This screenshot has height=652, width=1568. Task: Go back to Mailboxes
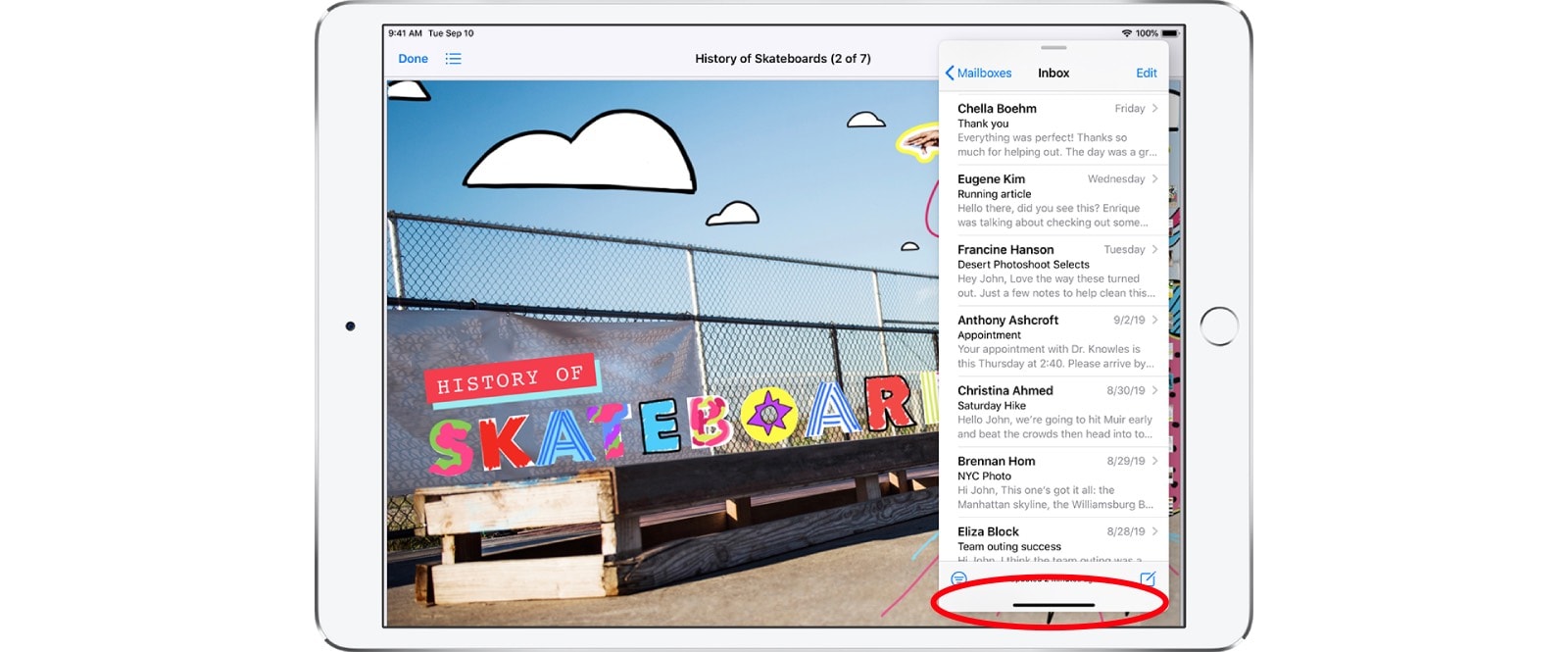pyautogui.click(x=978, y=74)
